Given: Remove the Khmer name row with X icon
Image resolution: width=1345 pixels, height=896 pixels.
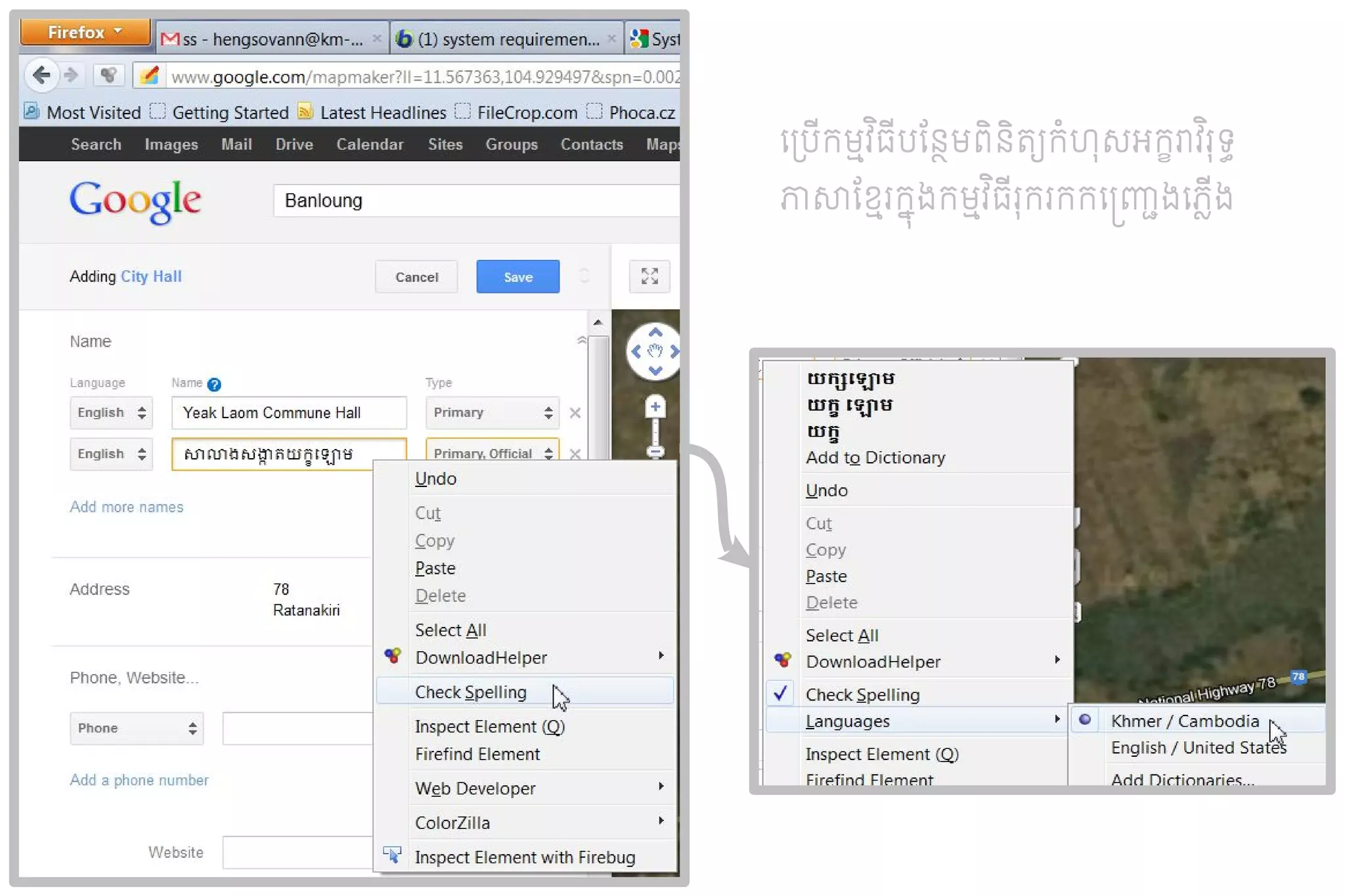Looking at the screenshot, I should tap(575, 454).
